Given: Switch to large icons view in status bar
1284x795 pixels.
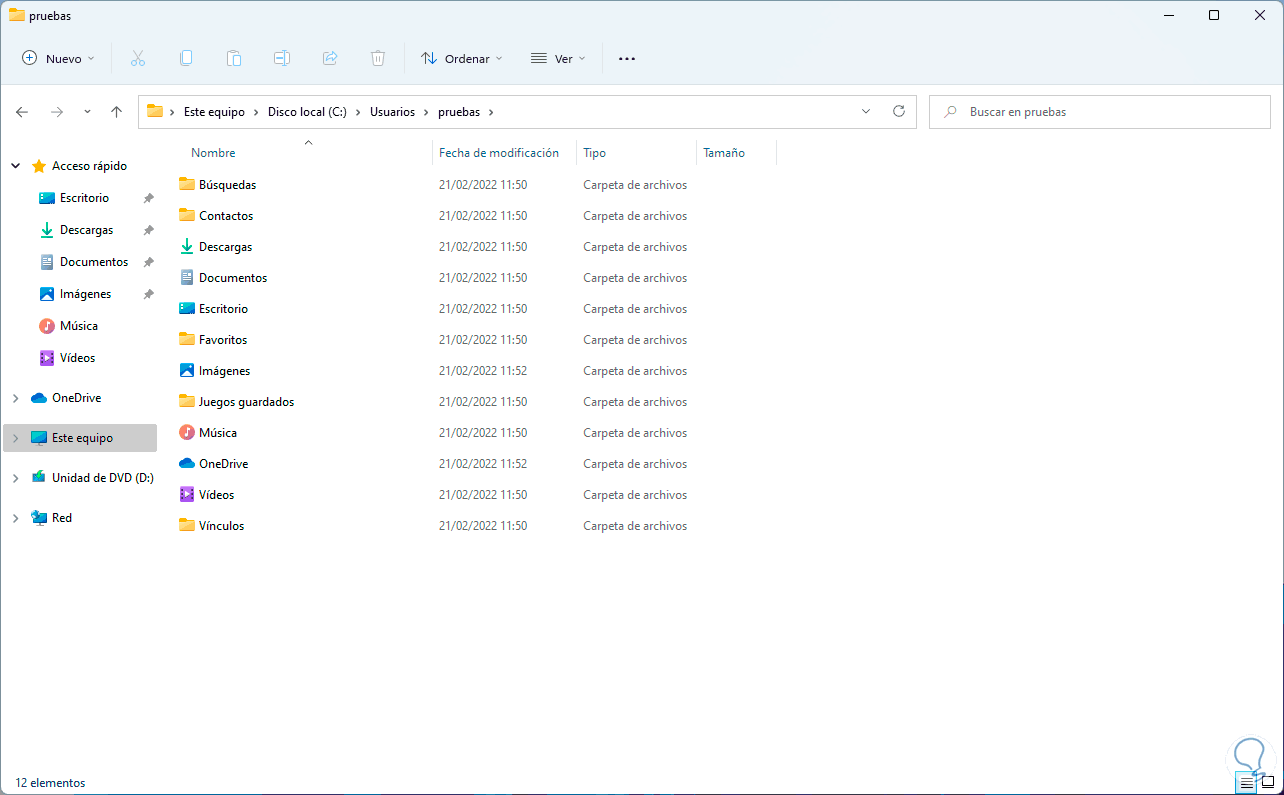Looking at the screenshot, I should (1268, 782).
